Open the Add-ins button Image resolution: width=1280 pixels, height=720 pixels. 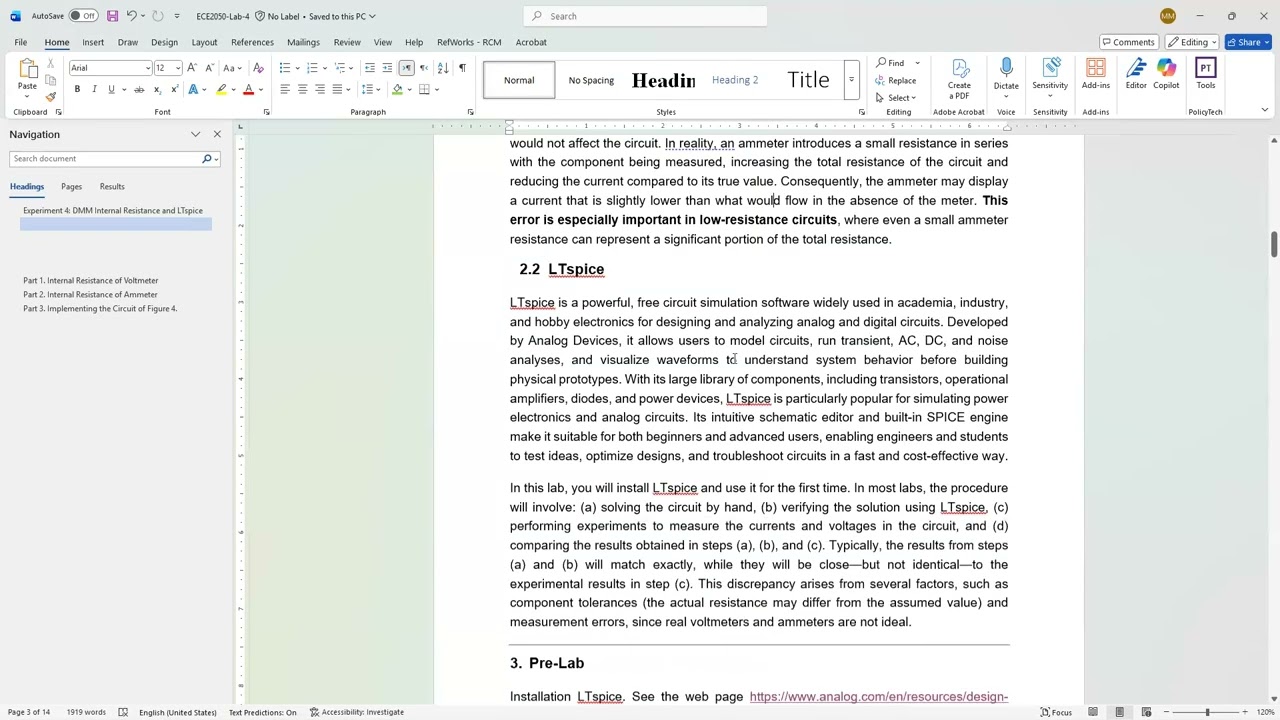tap(1095, 75)
